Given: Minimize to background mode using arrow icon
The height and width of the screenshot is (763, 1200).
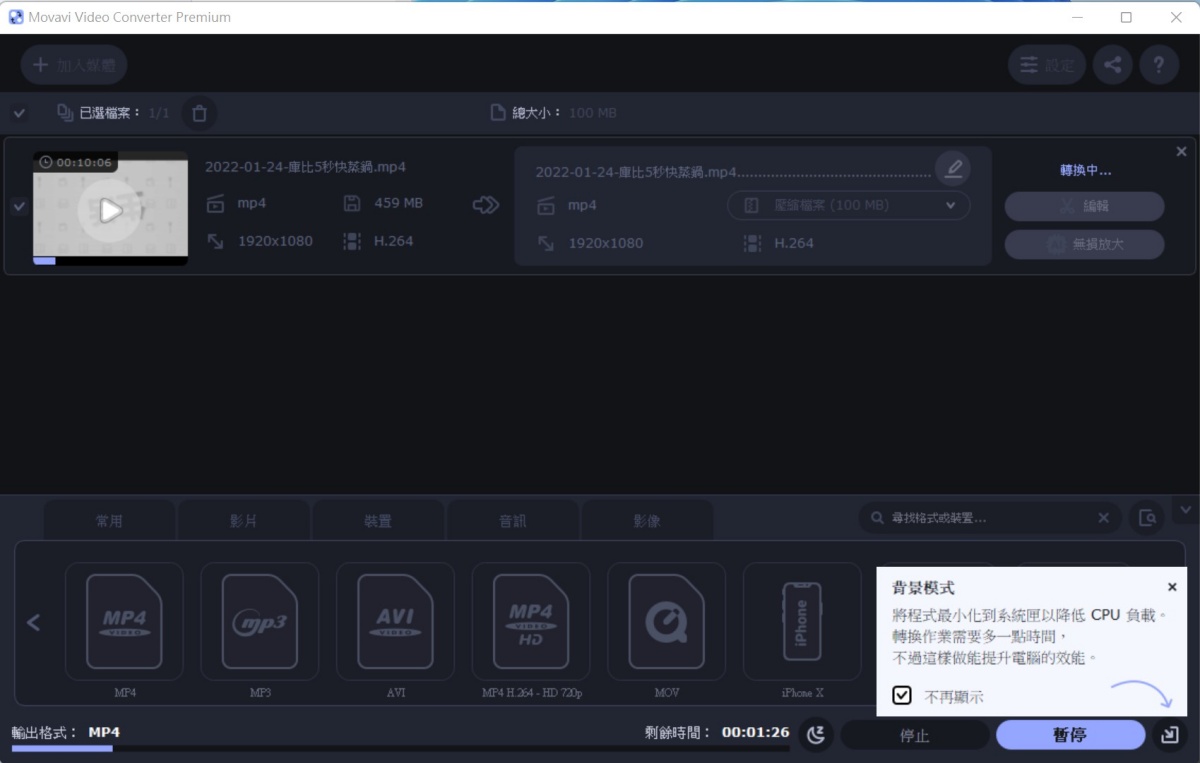Looking at the screenshot, I should click(1169, 735).
